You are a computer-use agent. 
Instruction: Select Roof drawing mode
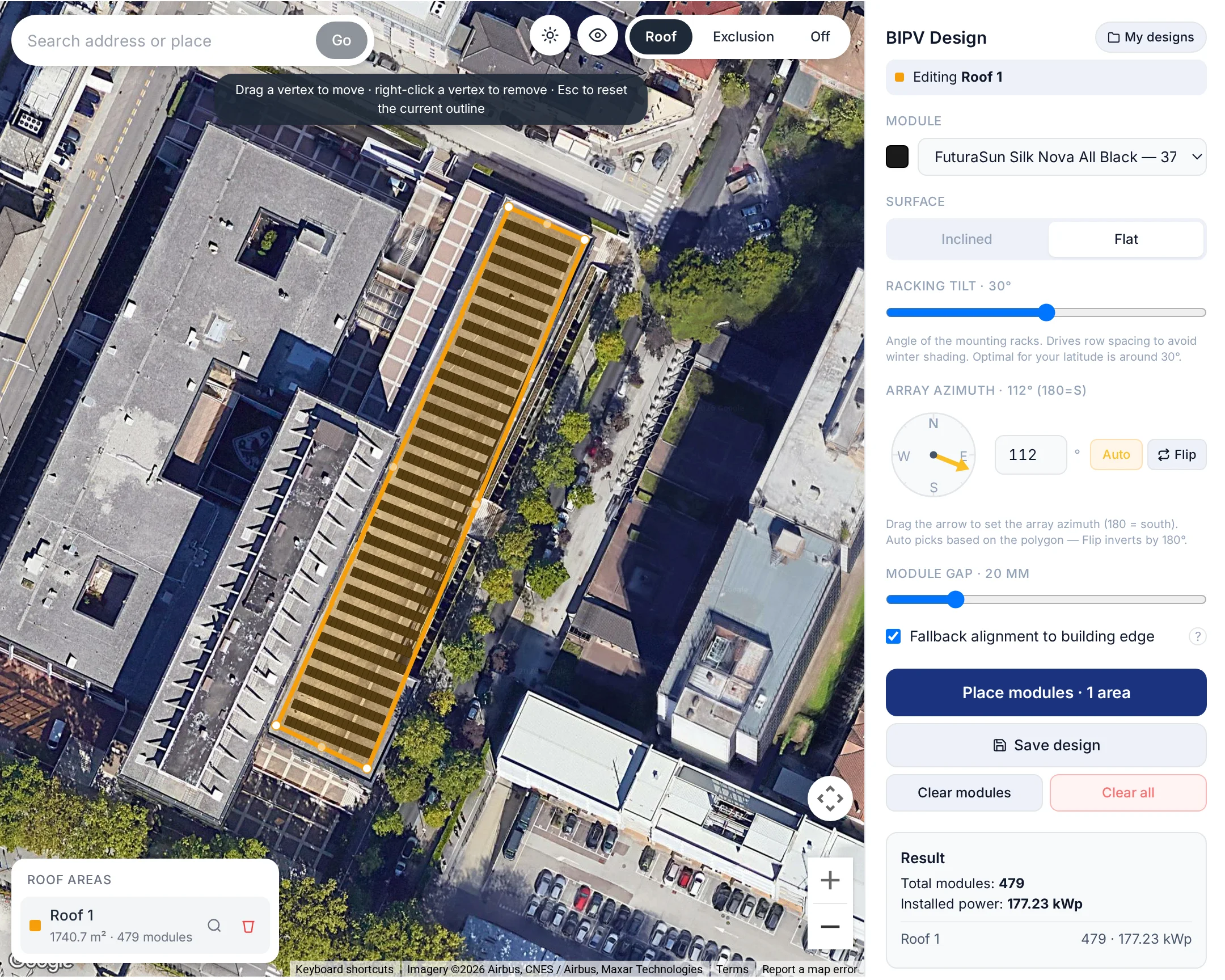coord(661,37)
